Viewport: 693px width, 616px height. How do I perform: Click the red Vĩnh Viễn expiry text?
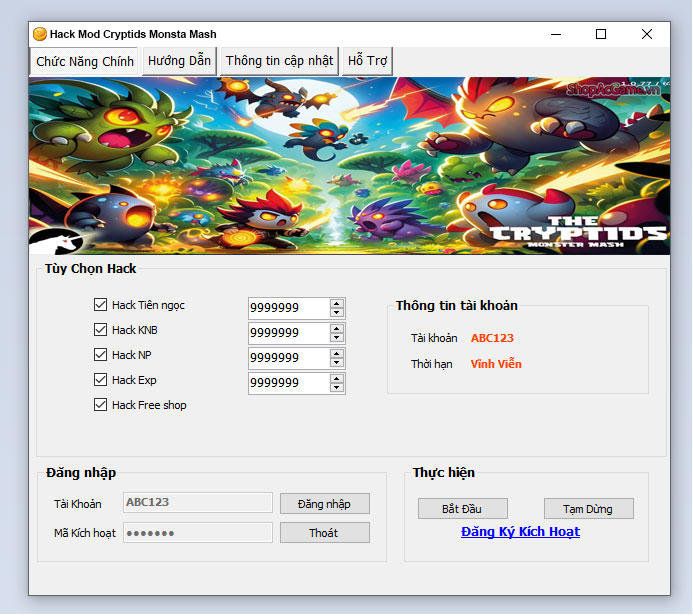click(x=496, y=364)
